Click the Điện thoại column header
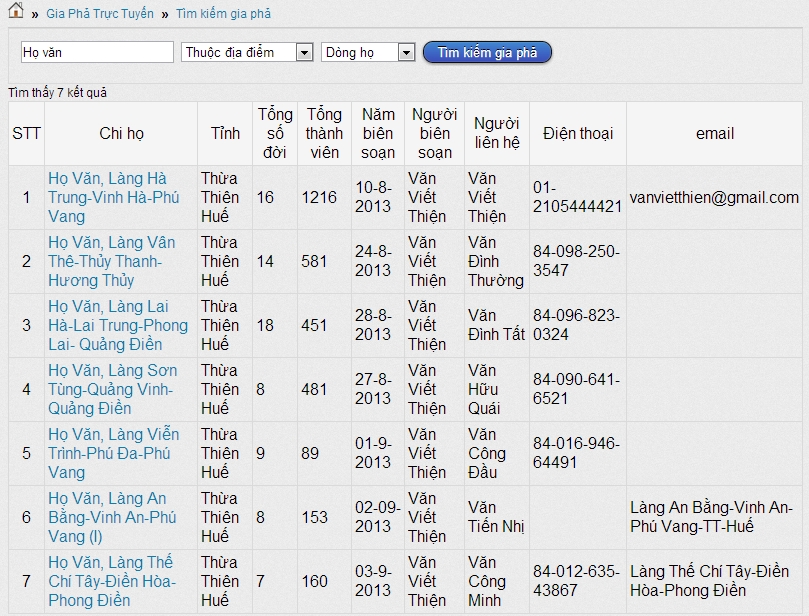The image size is (809, 616). tap(578, 133)
